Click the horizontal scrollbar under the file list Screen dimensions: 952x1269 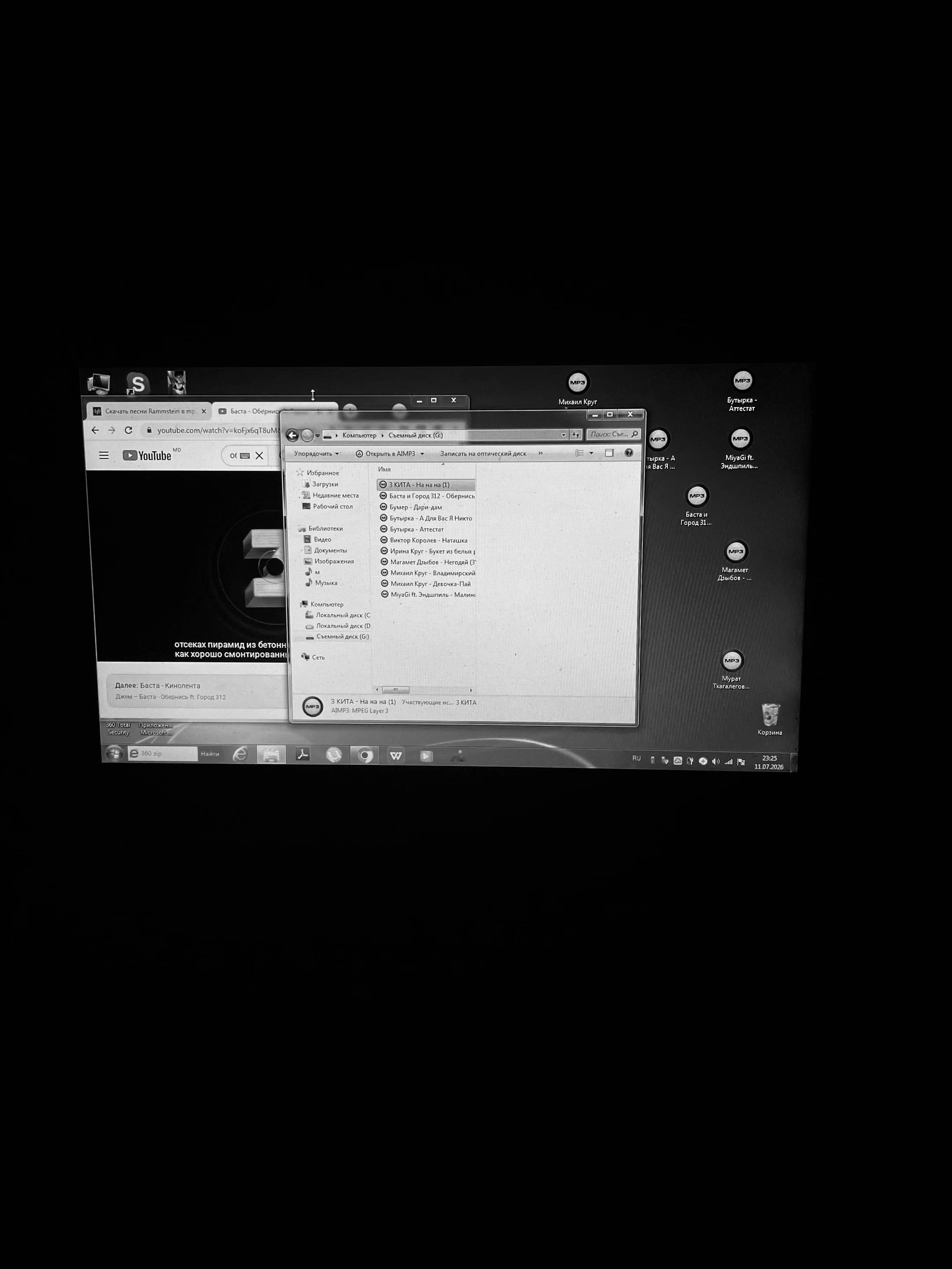(424, 690)
